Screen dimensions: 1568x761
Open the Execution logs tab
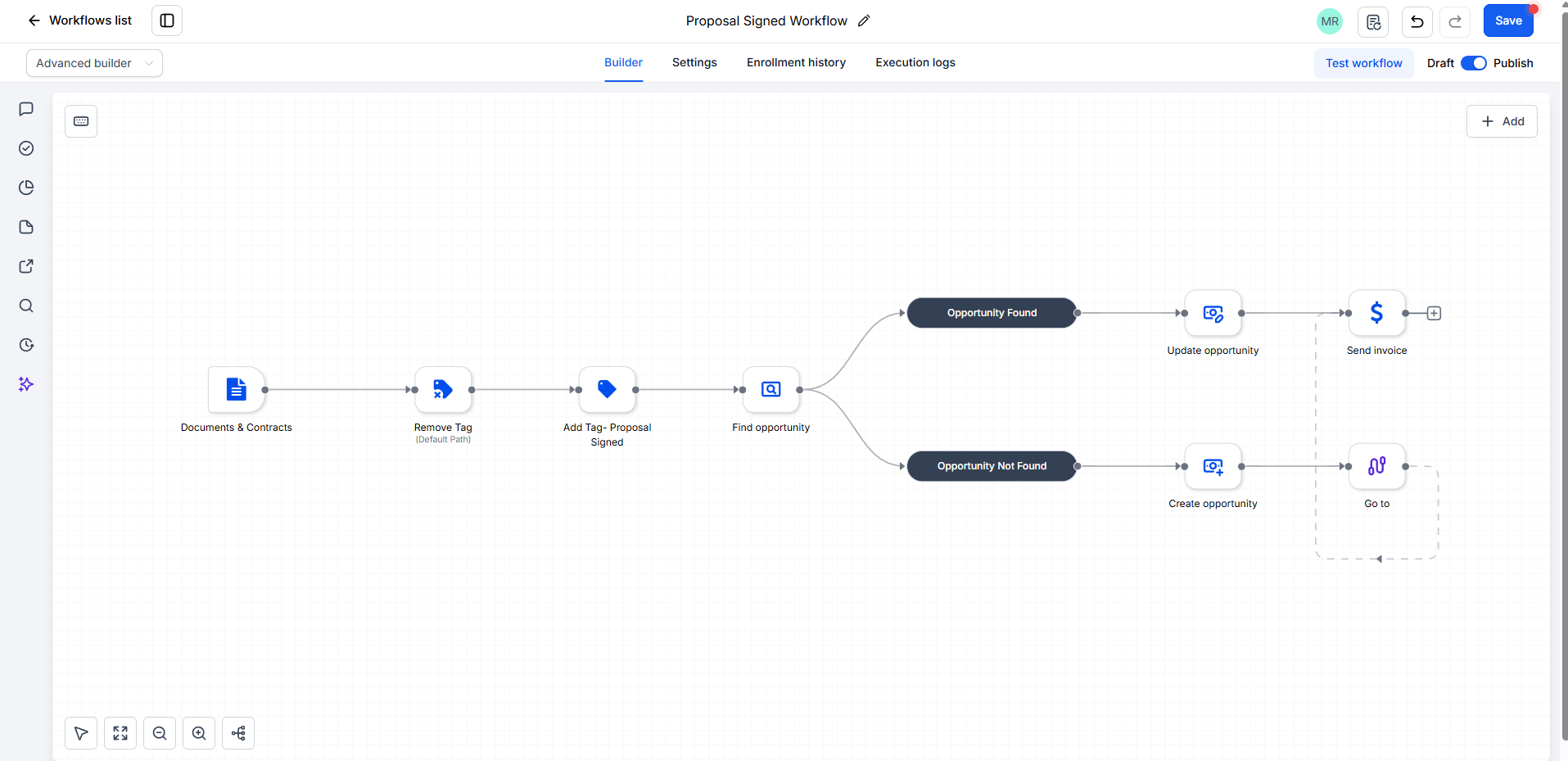click(x=915, y=62)
